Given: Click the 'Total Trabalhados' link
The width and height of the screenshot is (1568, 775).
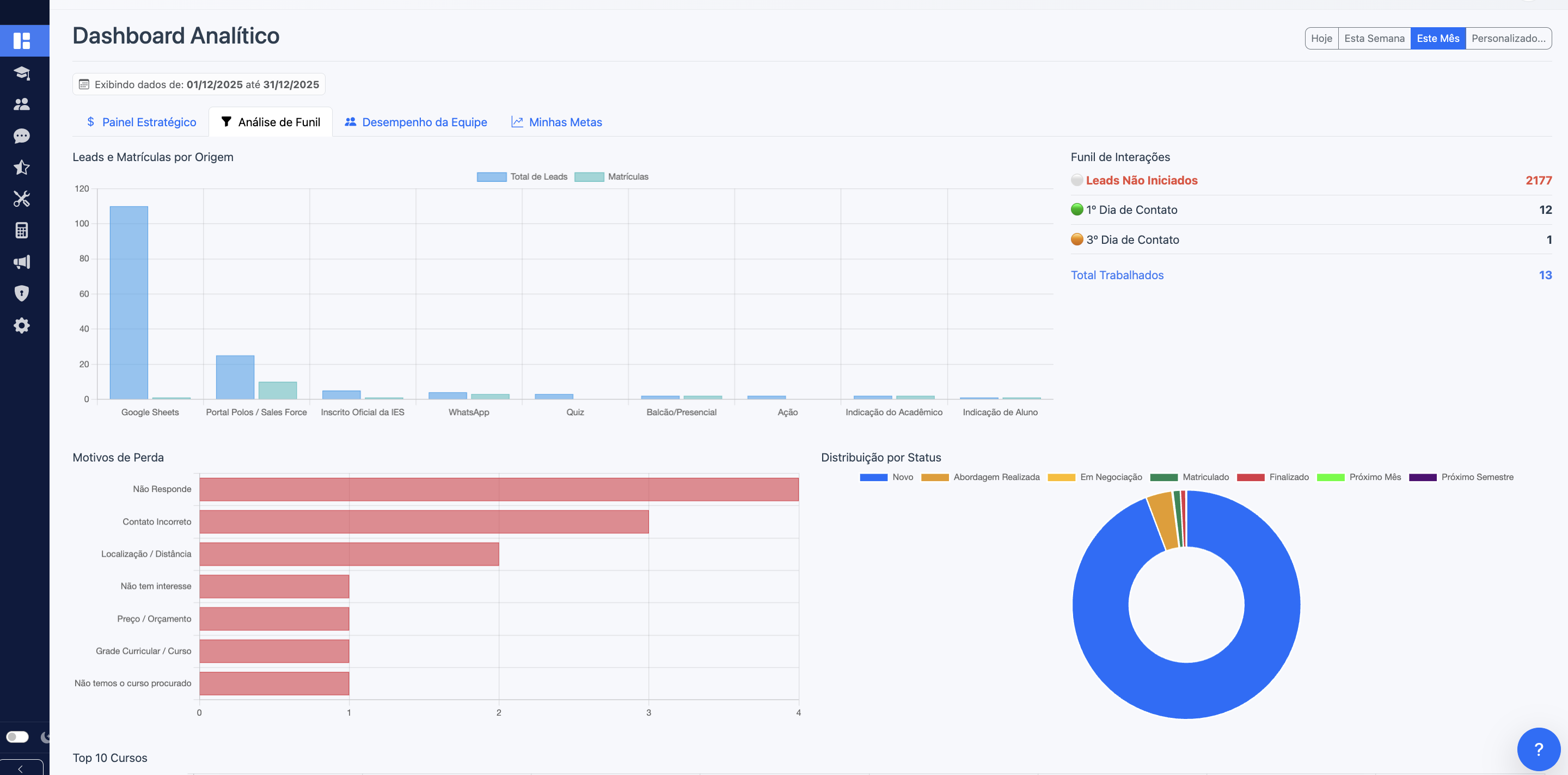Looking at the screenshot, I should tap(1116, 275).
